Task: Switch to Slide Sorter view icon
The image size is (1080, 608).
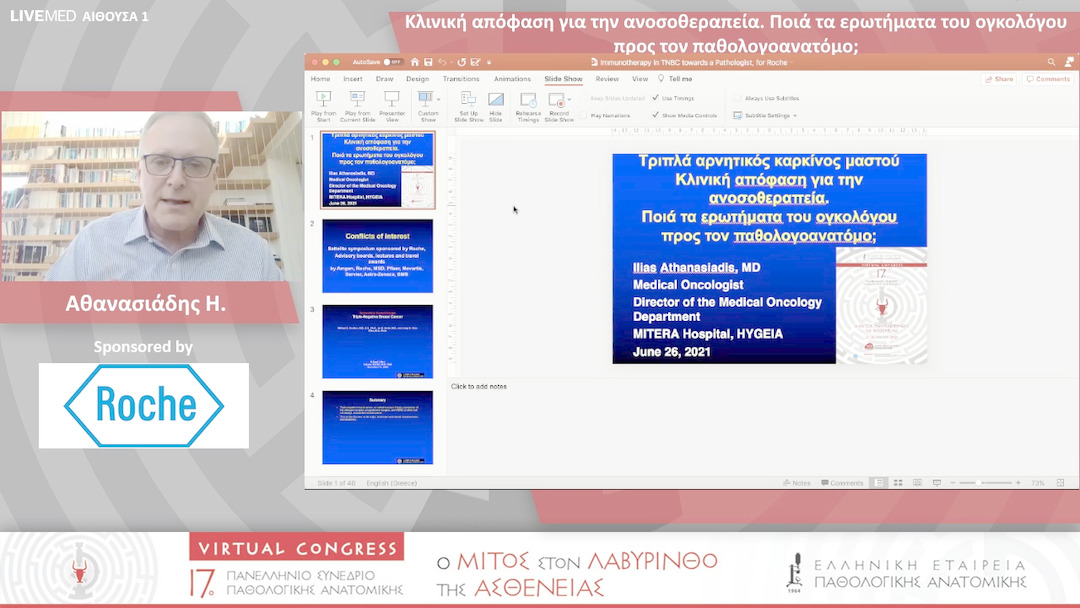Action: point(898,483)
